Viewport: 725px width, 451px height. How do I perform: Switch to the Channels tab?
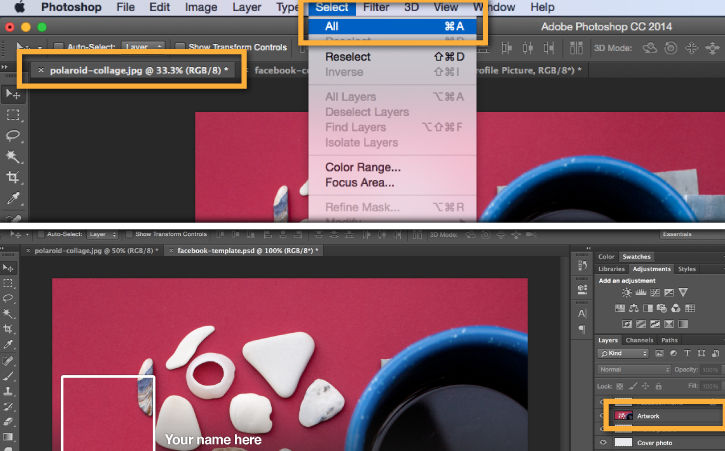639,340
